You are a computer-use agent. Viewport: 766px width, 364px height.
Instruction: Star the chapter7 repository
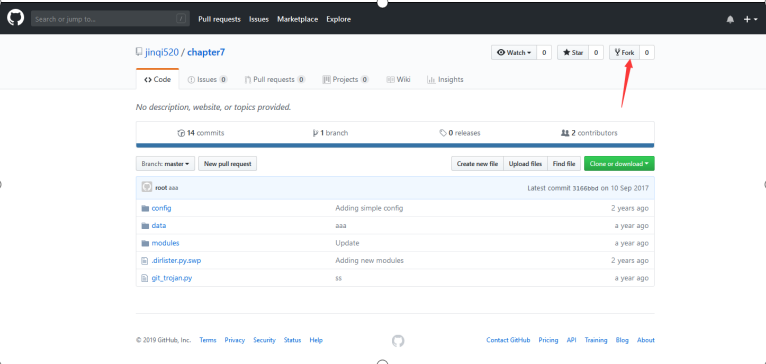coord(573,53)
